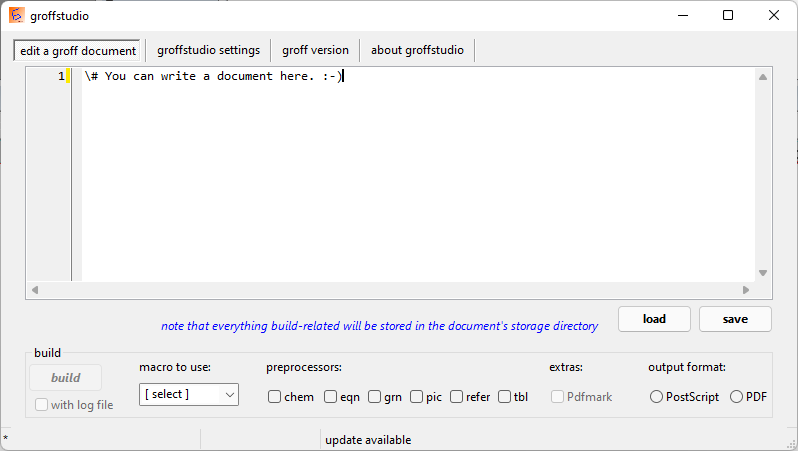Screen dimensions: 798x451
Task: Open the groff version tab
Action: pyautogui.click(x=315, y=50)
